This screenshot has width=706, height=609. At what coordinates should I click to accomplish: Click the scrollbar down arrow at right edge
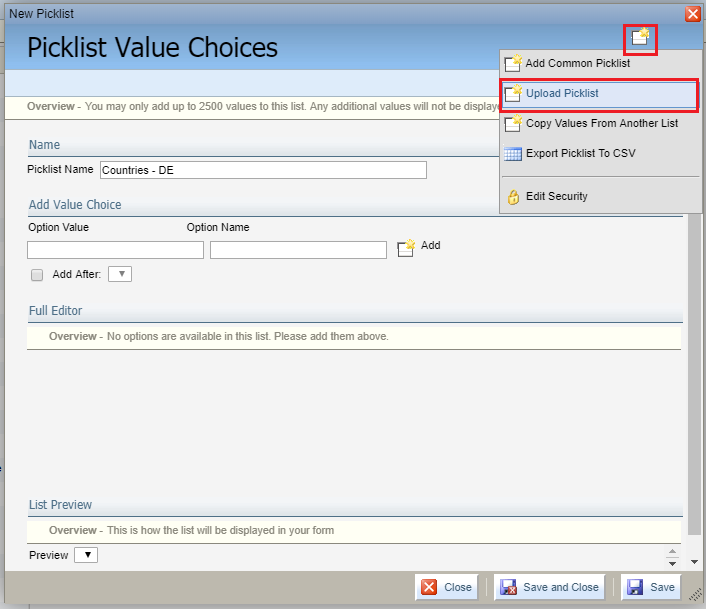pyautogui.click(x=694, y=562)
